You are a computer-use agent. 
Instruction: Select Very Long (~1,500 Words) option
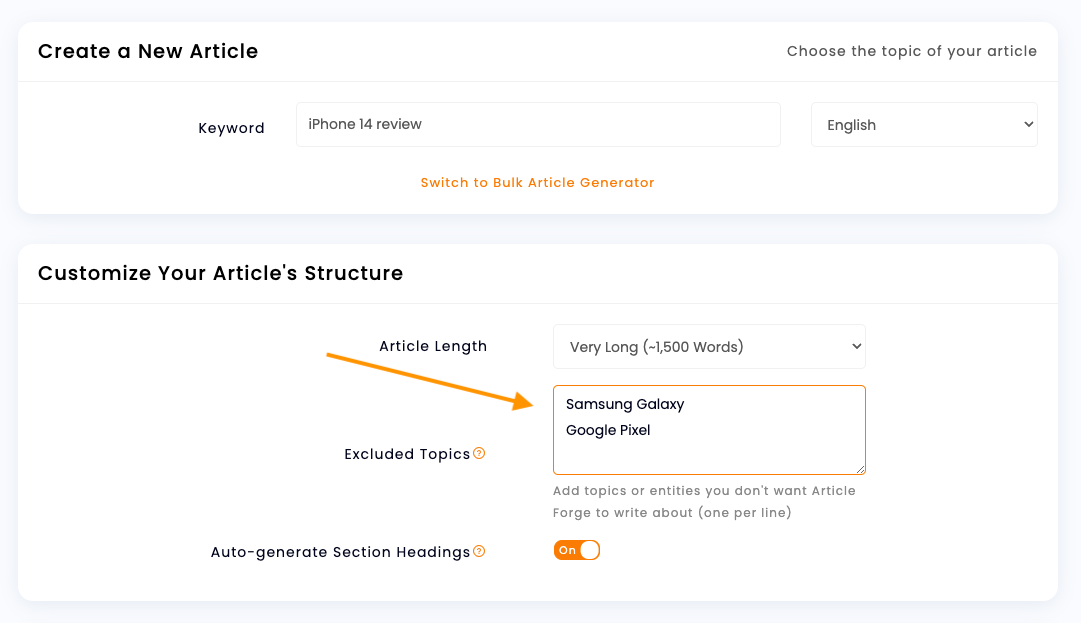pos(709,346)
